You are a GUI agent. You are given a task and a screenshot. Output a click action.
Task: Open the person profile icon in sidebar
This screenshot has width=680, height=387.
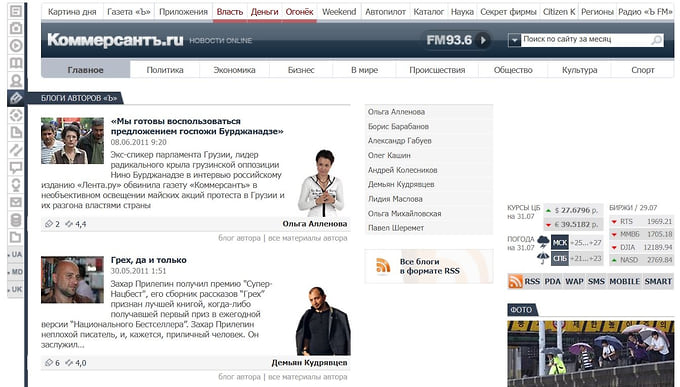click(x=16, y=80)
